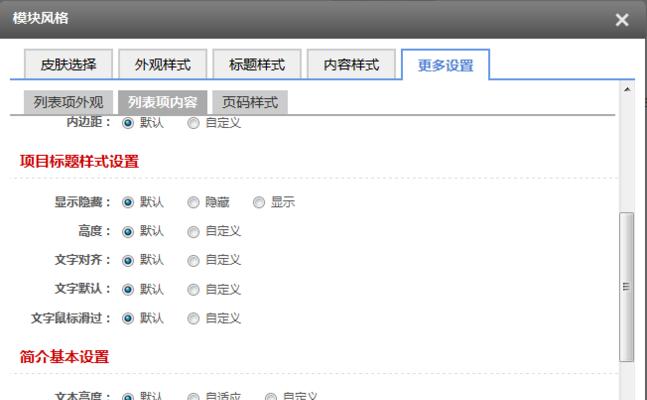
Task: Select 默认 for 高度
Action: pos(128,232)
